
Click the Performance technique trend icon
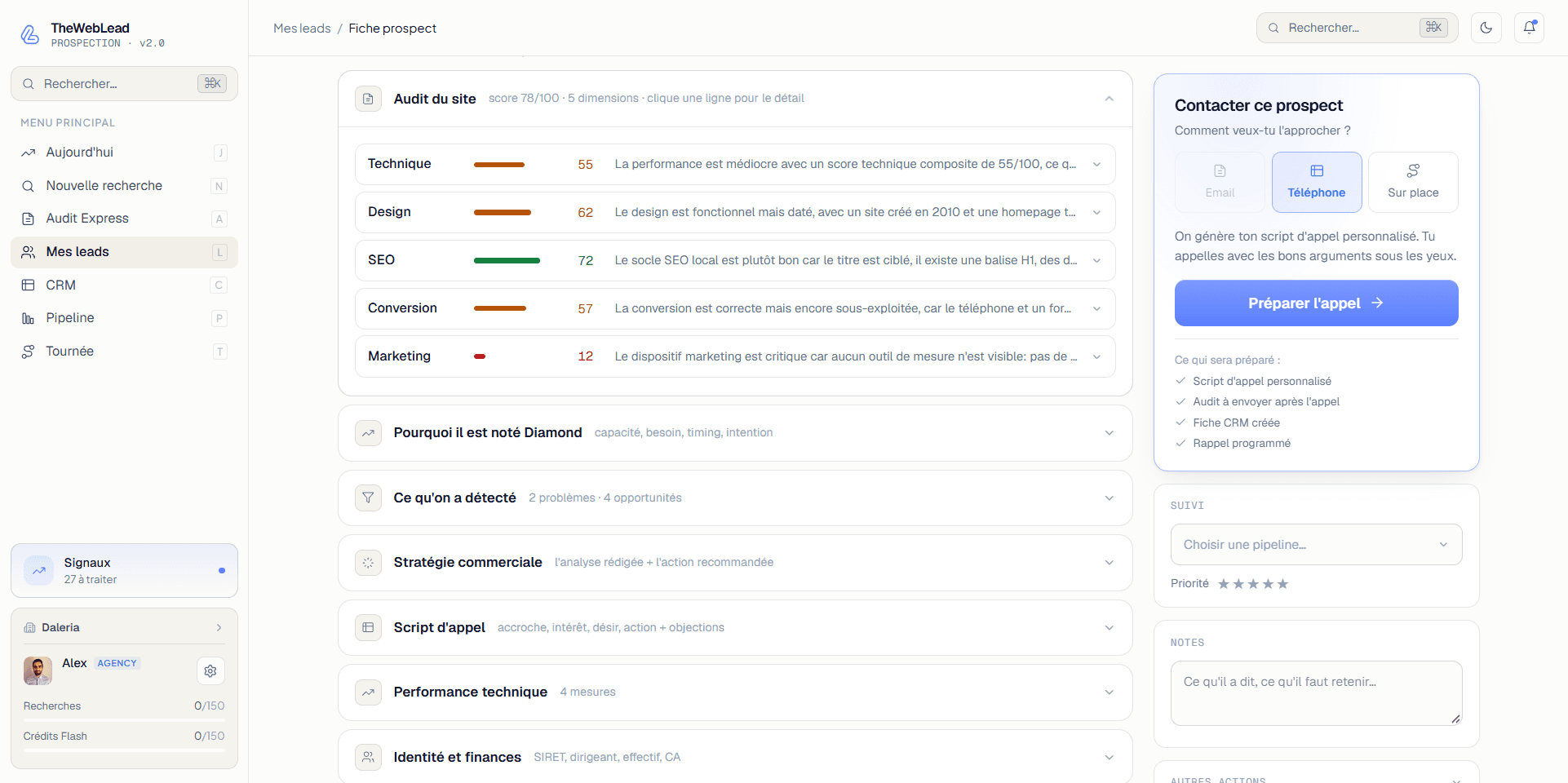(x=368, y=692)
